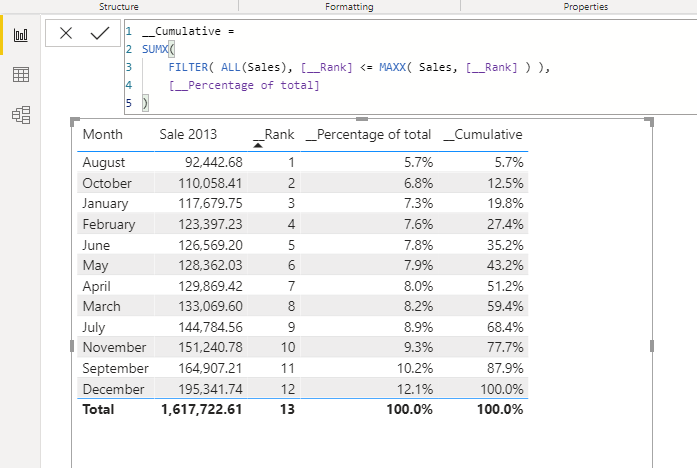
Task: Click the 19.8% cumulative cell
Action: click(x=505, y=204)
